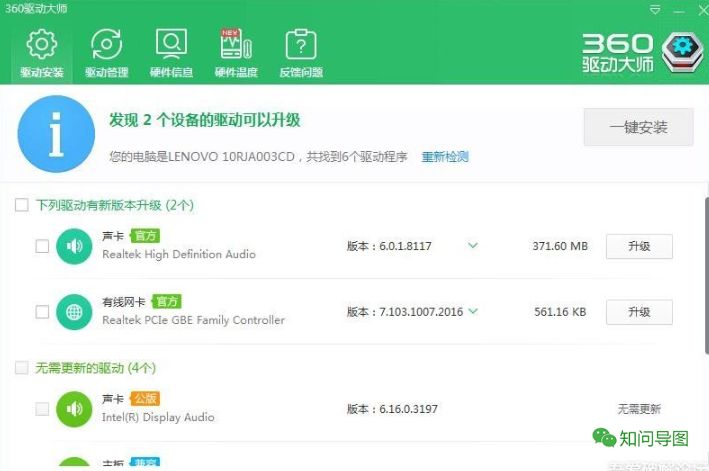This screenshot has width=709, height=471.
Task: Open 反馈问题 feedback tab
Action: [x=301, y=52]
